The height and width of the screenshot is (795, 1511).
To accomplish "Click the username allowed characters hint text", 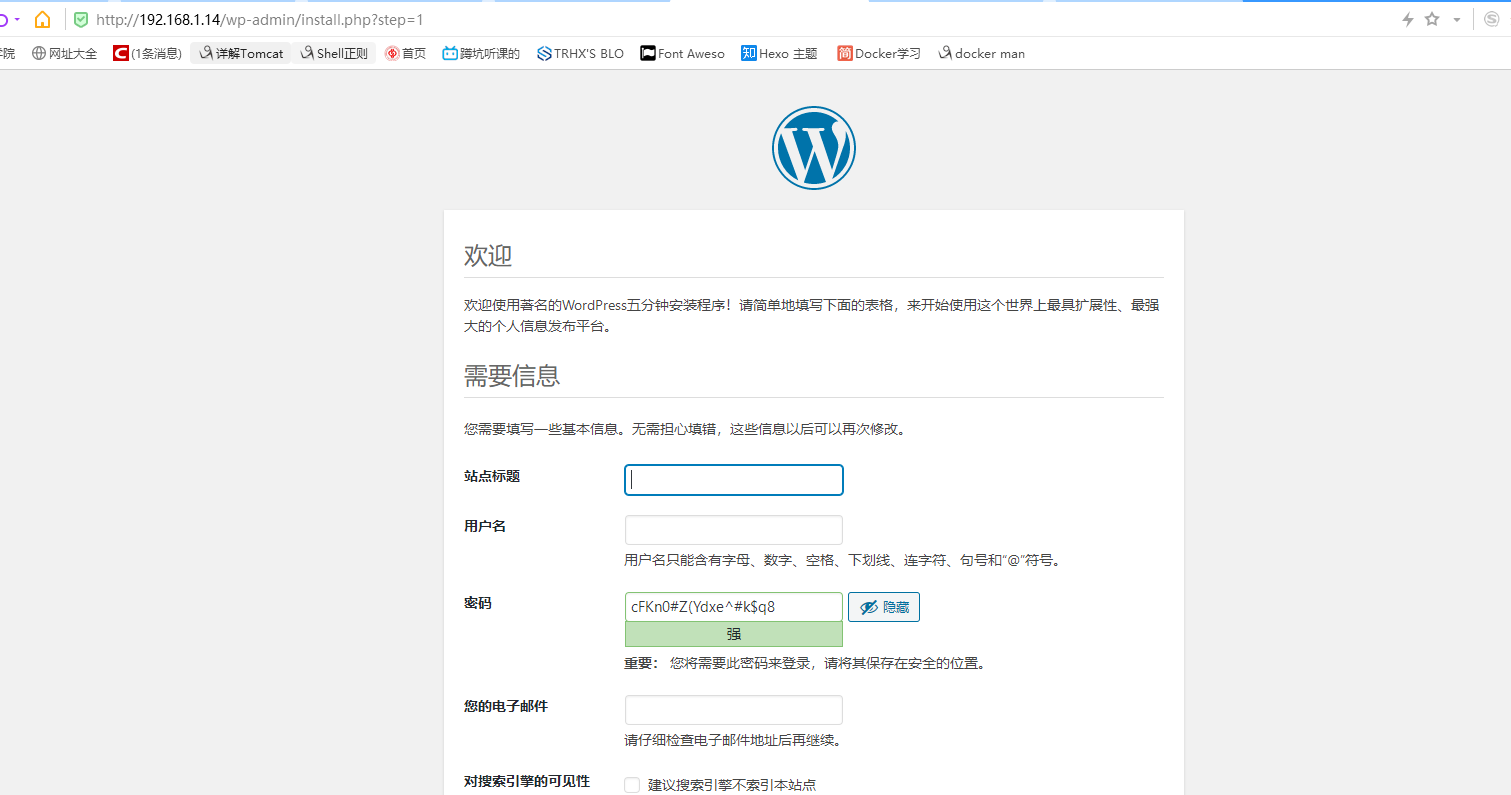I will [844, 560].
